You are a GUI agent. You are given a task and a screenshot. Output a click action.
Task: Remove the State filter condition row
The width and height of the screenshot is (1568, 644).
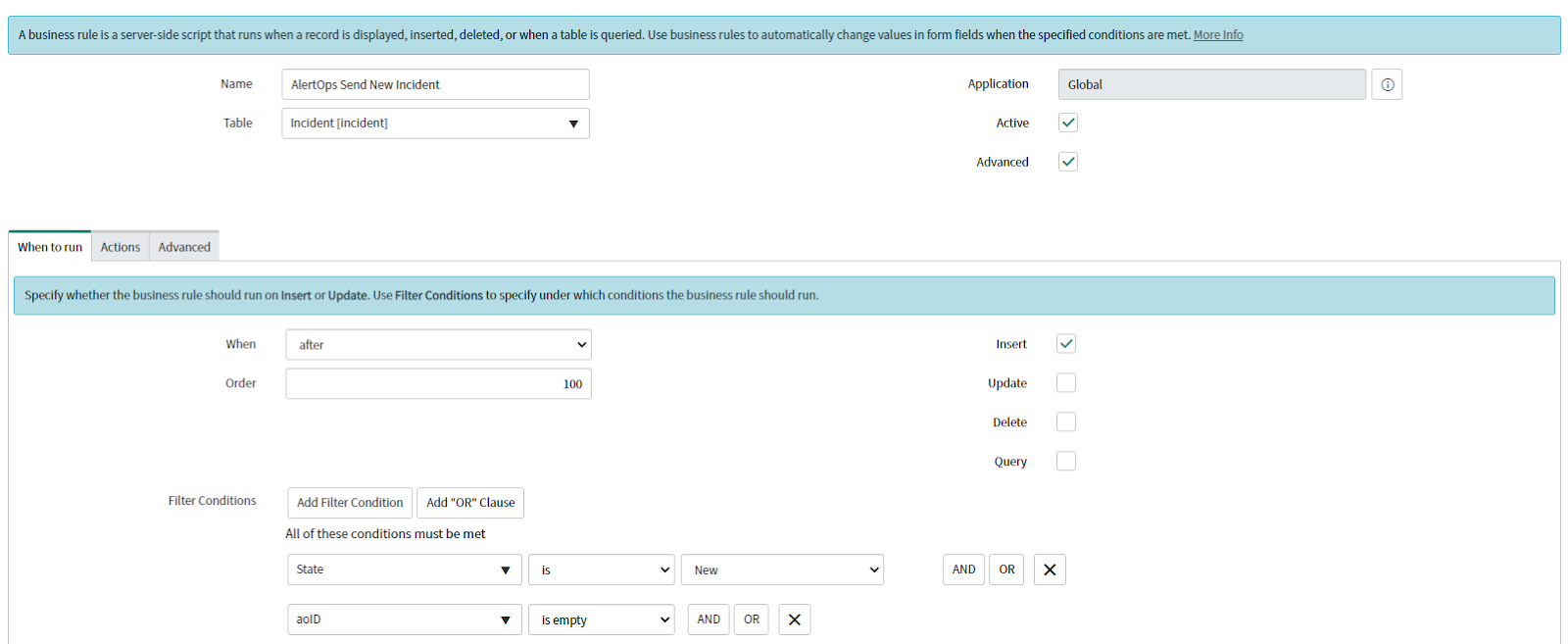click(x=1050, y=570)
